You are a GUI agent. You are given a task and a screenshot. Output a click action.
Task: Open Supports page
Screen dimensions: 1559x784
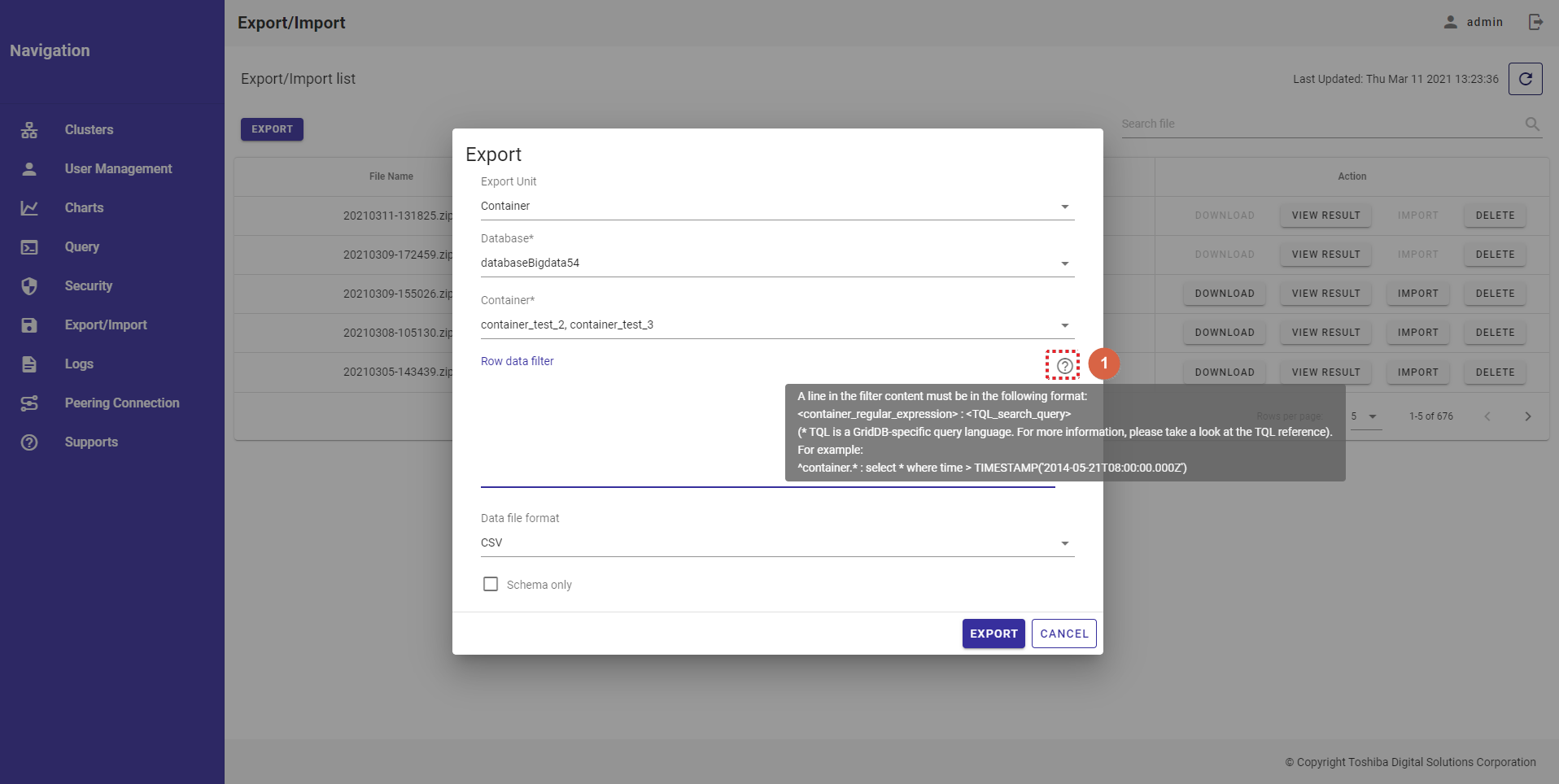pyautogui.click(x=91, y=442)
